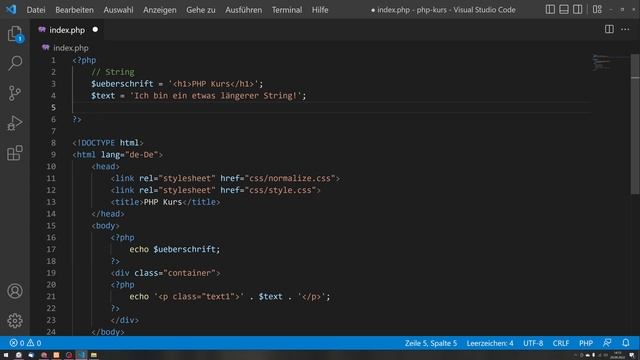The height and width of the screenshot is (360, 640).
Task: Change line ending sequence CRLF
Action: tap(561, 343)
